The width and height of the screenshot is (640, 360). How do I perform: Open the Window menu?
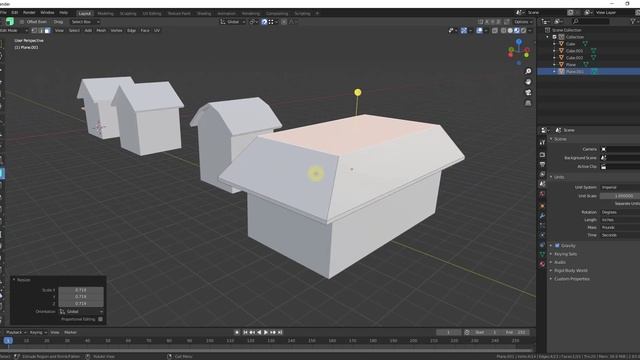click(47, 13)
